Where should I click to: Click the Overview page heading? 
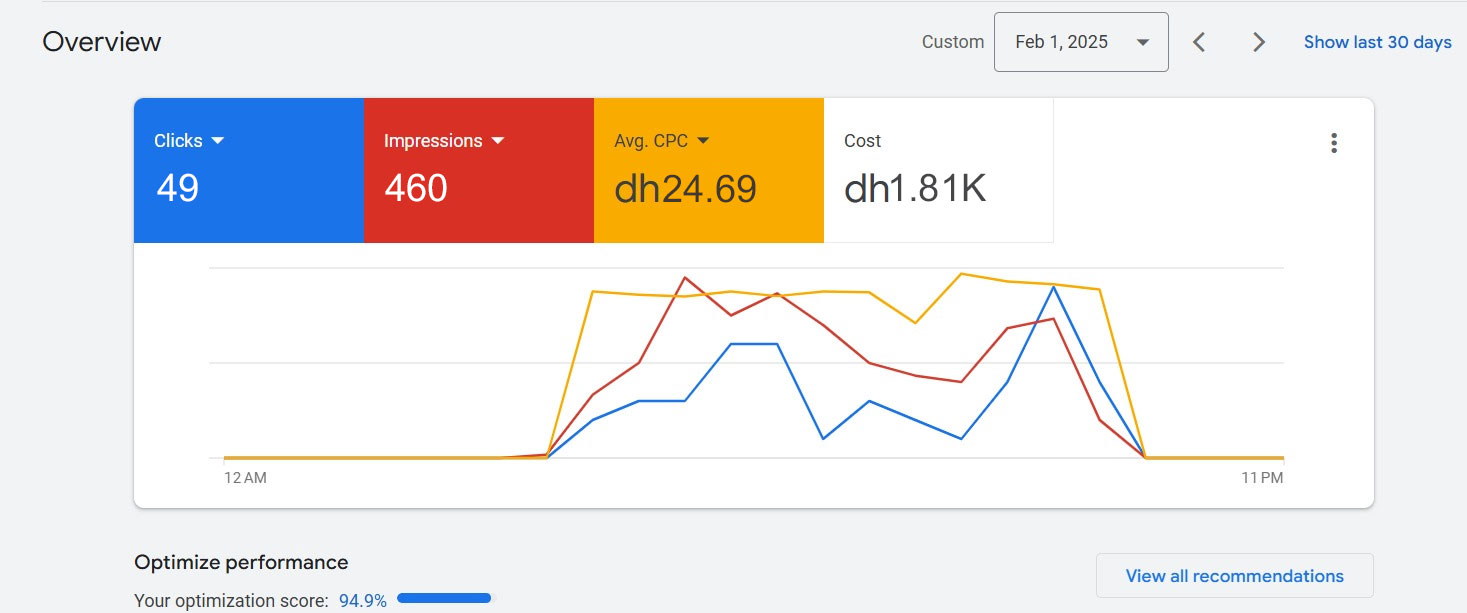click(101, 42)
